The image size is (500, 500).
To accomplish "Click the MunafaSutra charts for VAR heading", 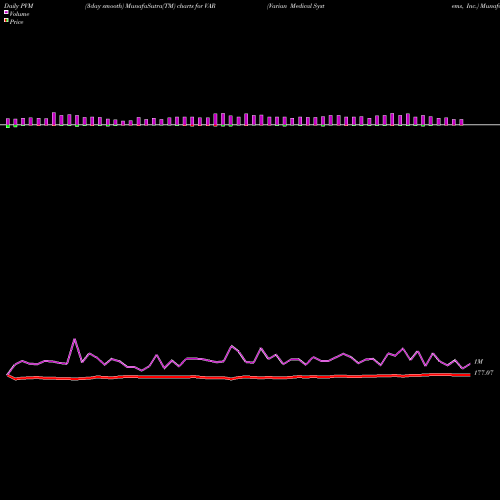I will 150,6.
